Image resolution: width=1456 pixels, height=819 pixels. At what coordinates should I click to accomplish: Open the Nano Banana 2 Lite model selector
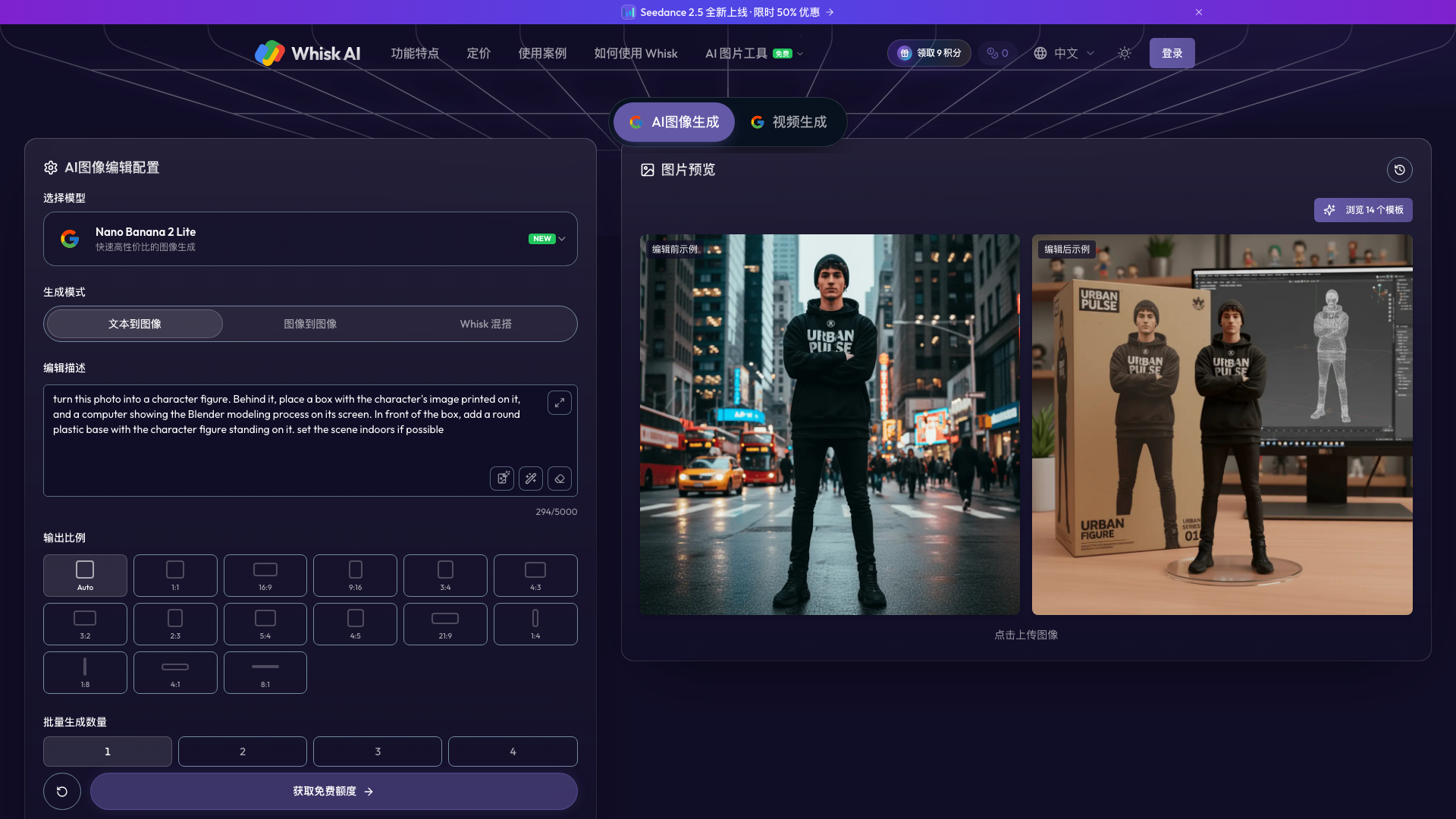310,239
